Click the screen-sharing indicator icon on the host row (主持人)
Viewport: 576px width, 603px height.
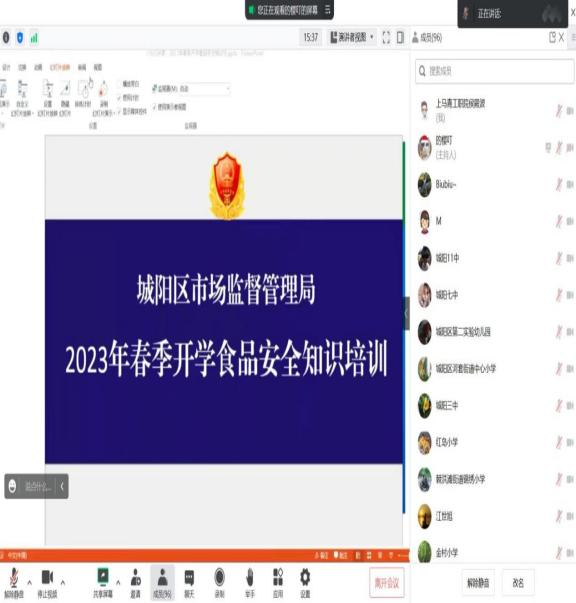coord(548,148)
